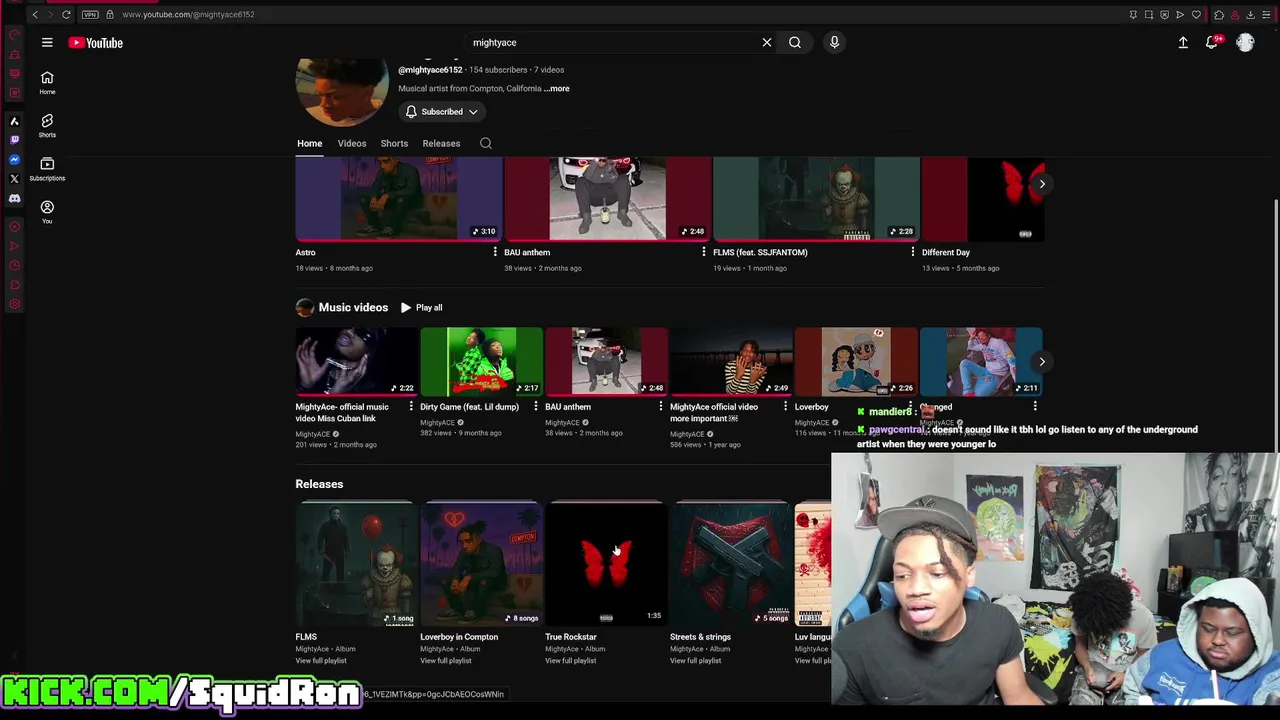Switch to the Videos tab
This screenshot has height=720, width=1280.
(x=351, y=143)
